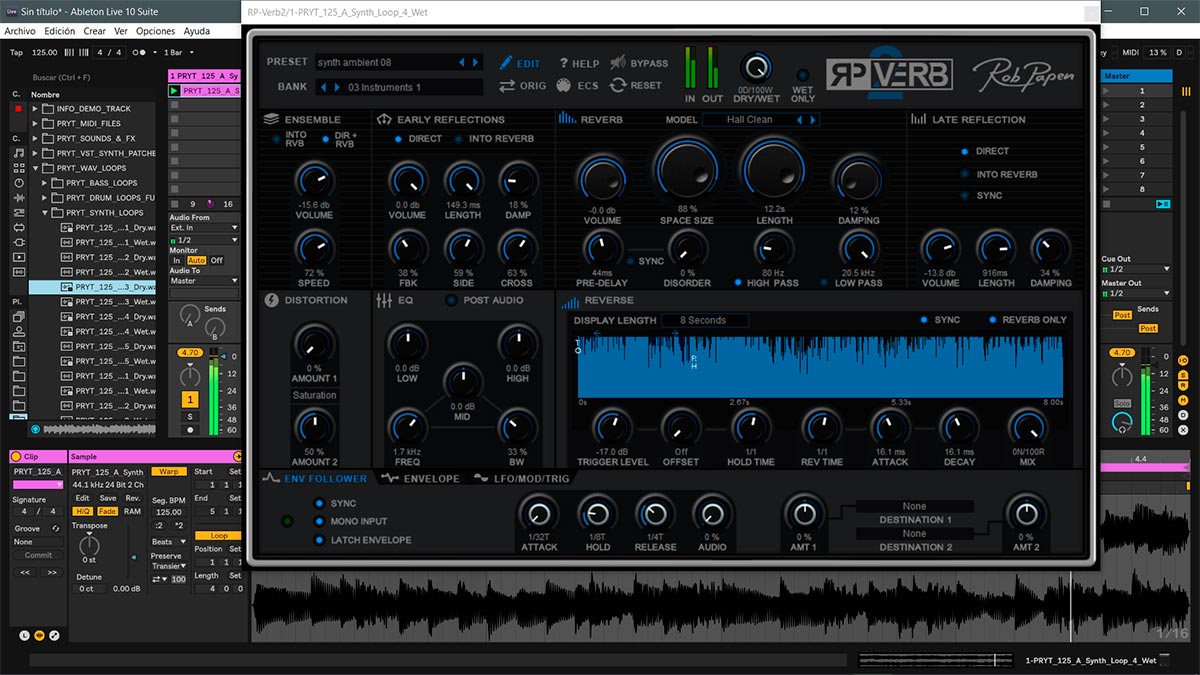This screenshot has height=675, width=1200.
Task: Click the Commit groove button
Action: coord(38,556)
